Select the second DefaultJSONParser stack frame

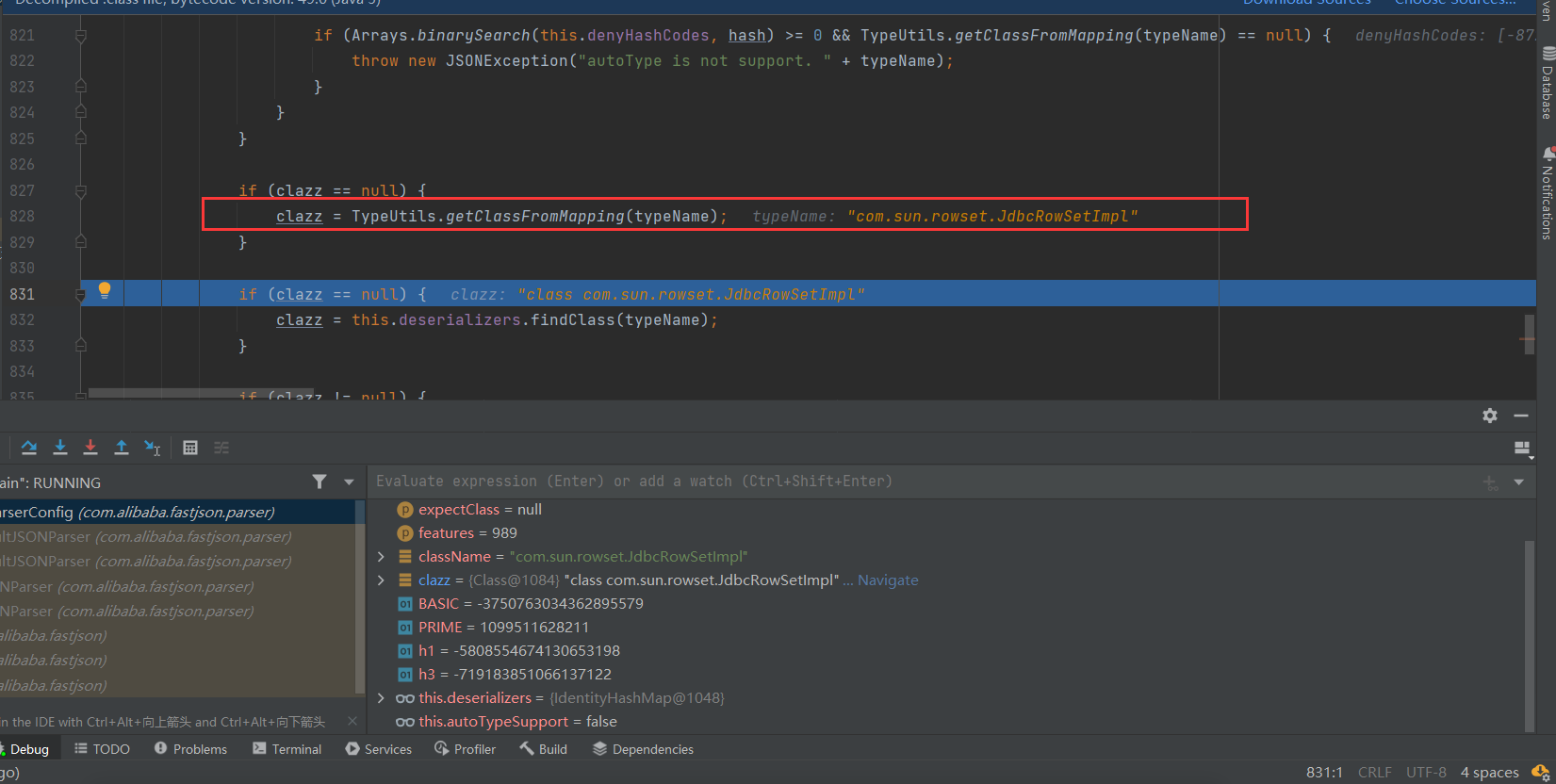pyautogui.click(x=177, y=561)
